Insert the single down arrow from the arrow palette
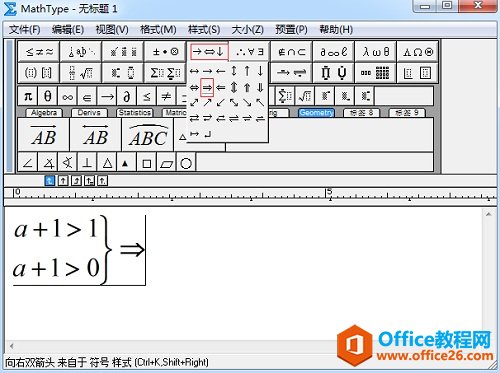500x373 pixels. [x=260, y=71]
